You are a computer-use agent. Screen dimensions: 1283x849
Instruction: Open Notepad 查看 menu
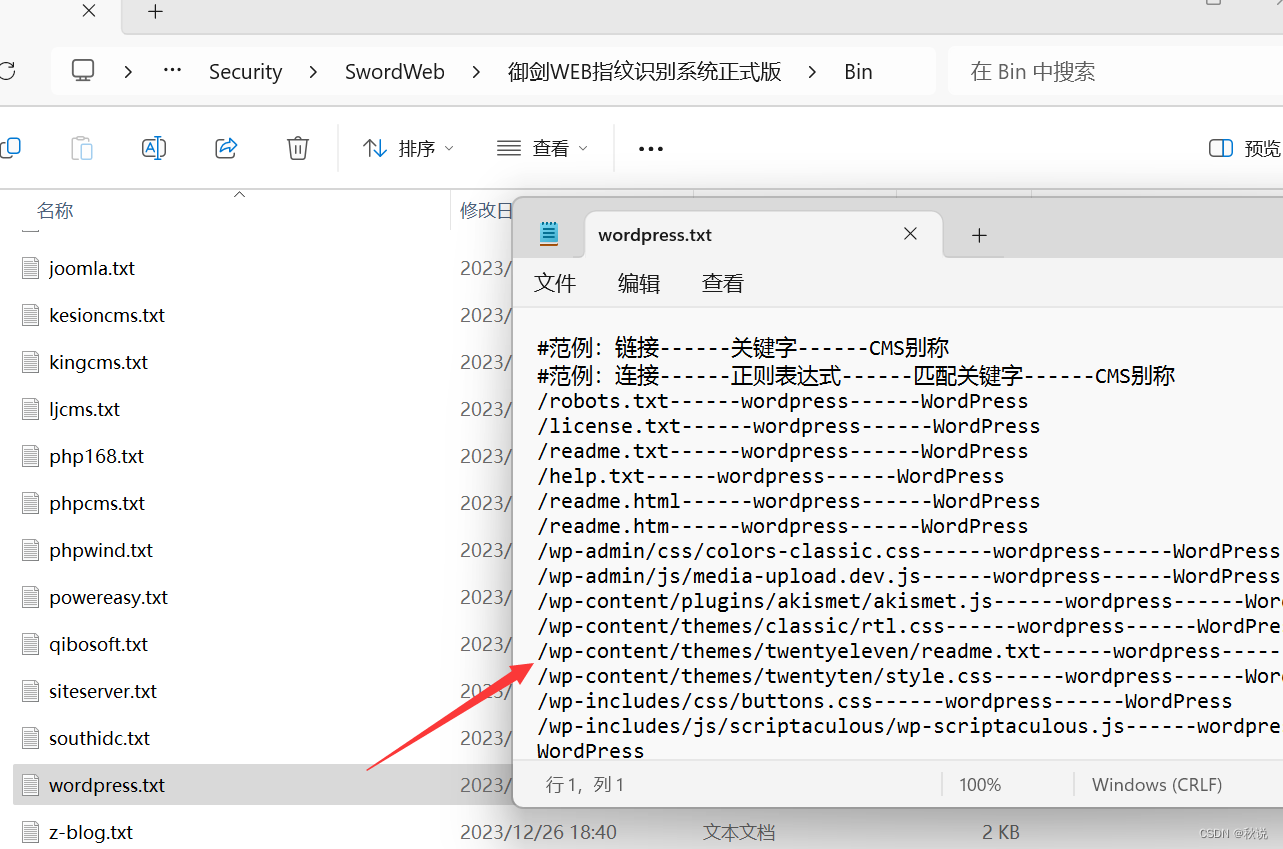click(723, 283)
